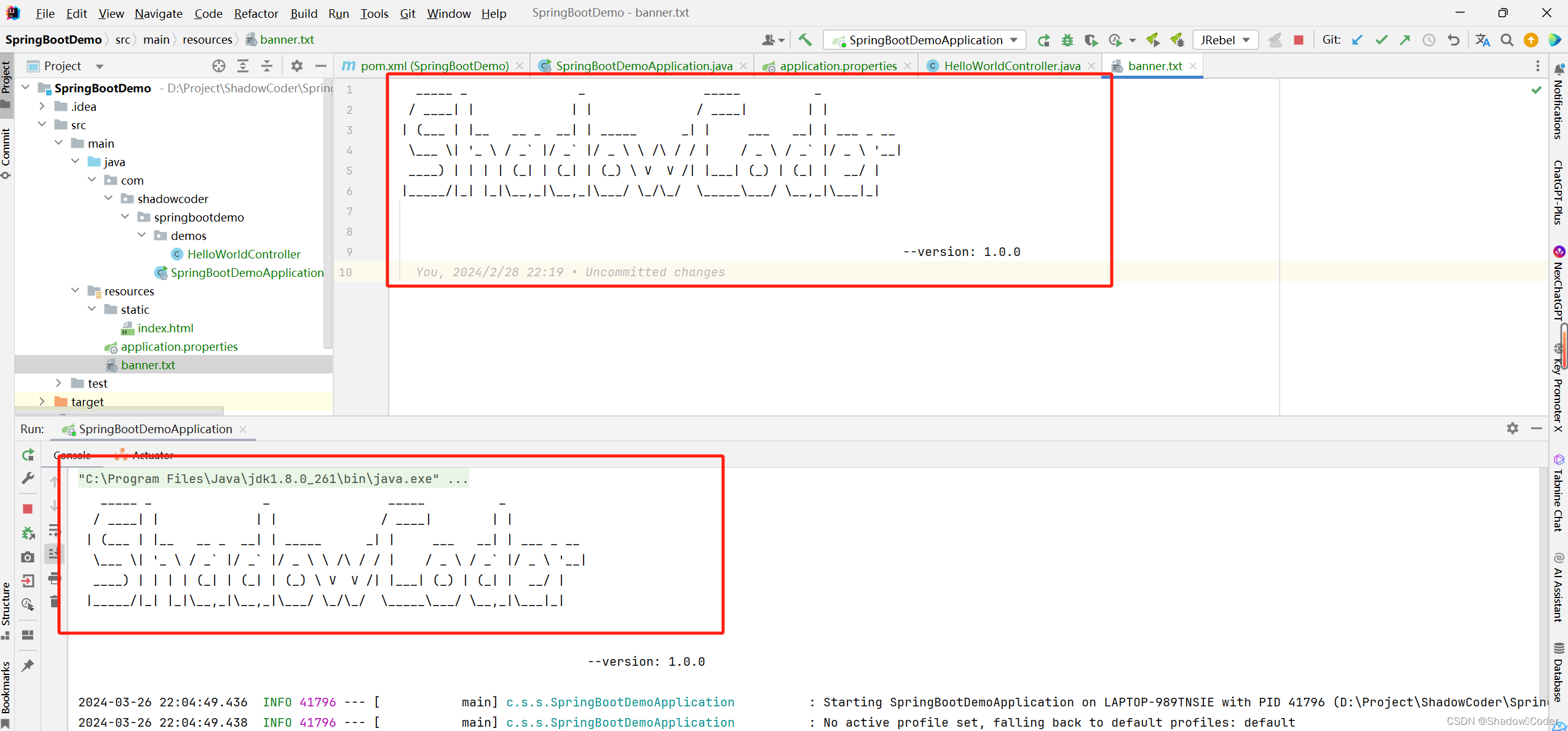
Task: Expand all nodes in the Project panel
Action: pos(243,66)
